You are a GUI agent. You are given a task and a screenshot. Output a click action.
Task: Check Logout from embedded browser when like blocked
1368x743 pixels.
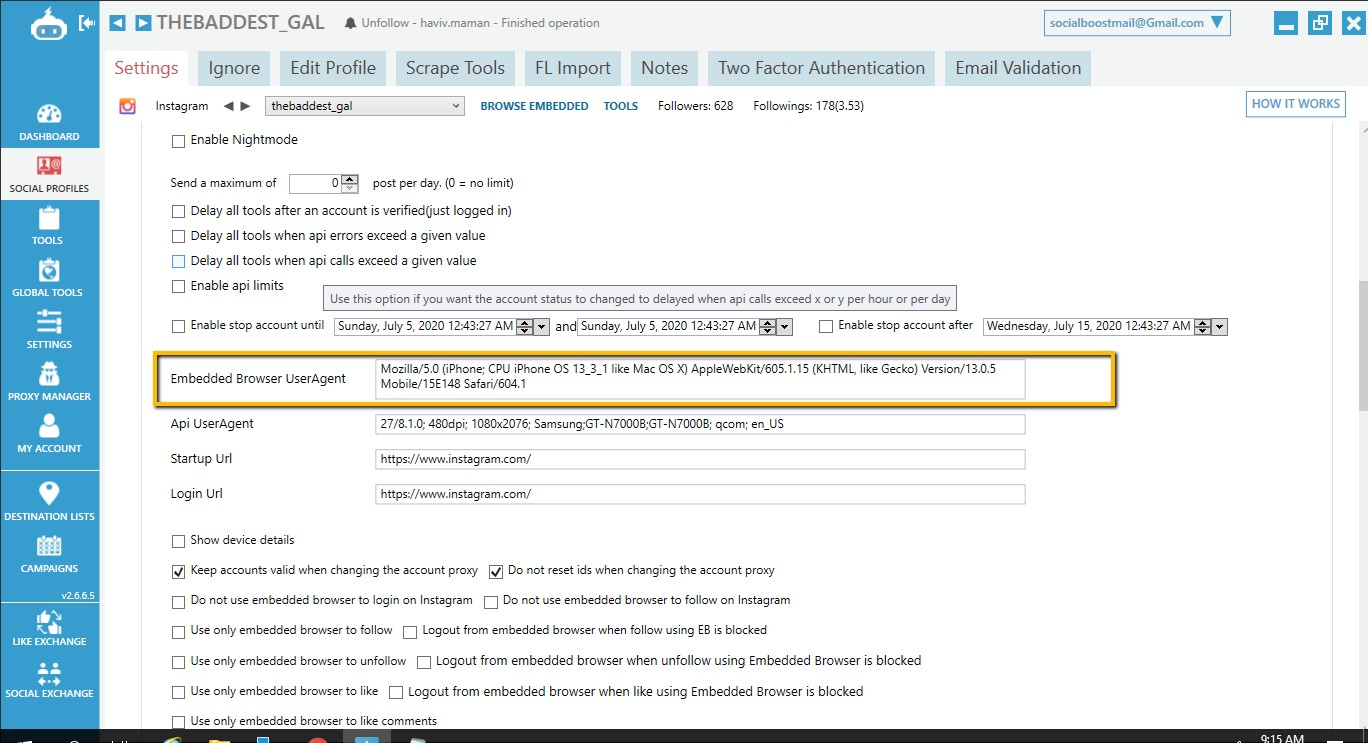(396, 692)
